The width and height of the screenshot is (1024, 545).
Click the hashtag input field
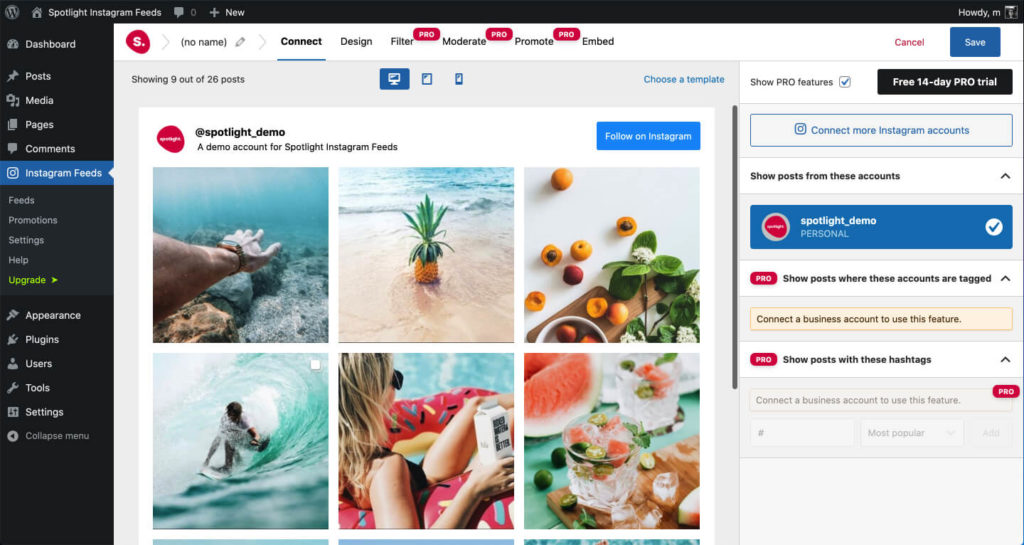tap(802, 433)
